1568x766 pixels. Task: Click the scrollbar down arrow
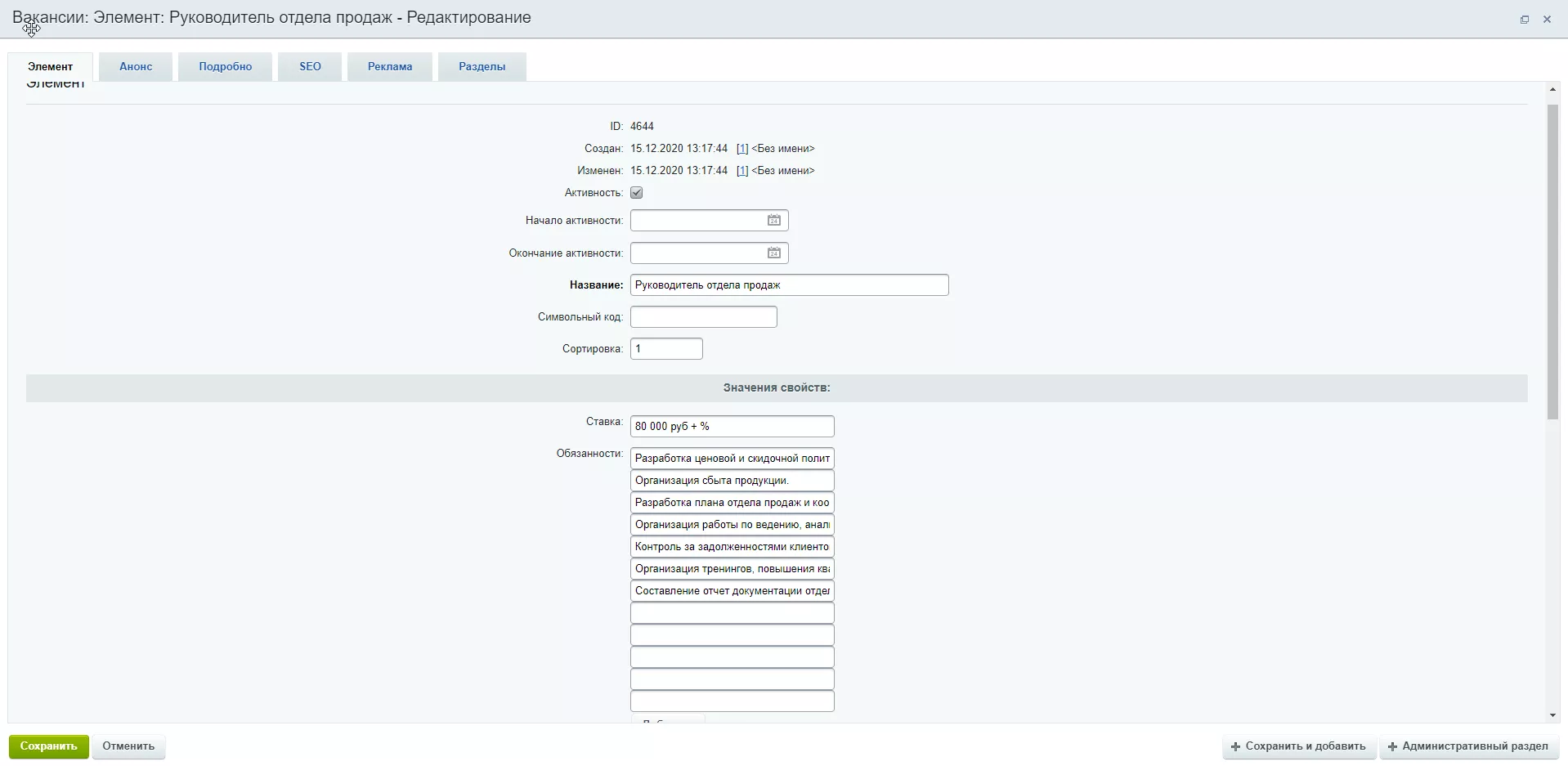point(1552,715)
